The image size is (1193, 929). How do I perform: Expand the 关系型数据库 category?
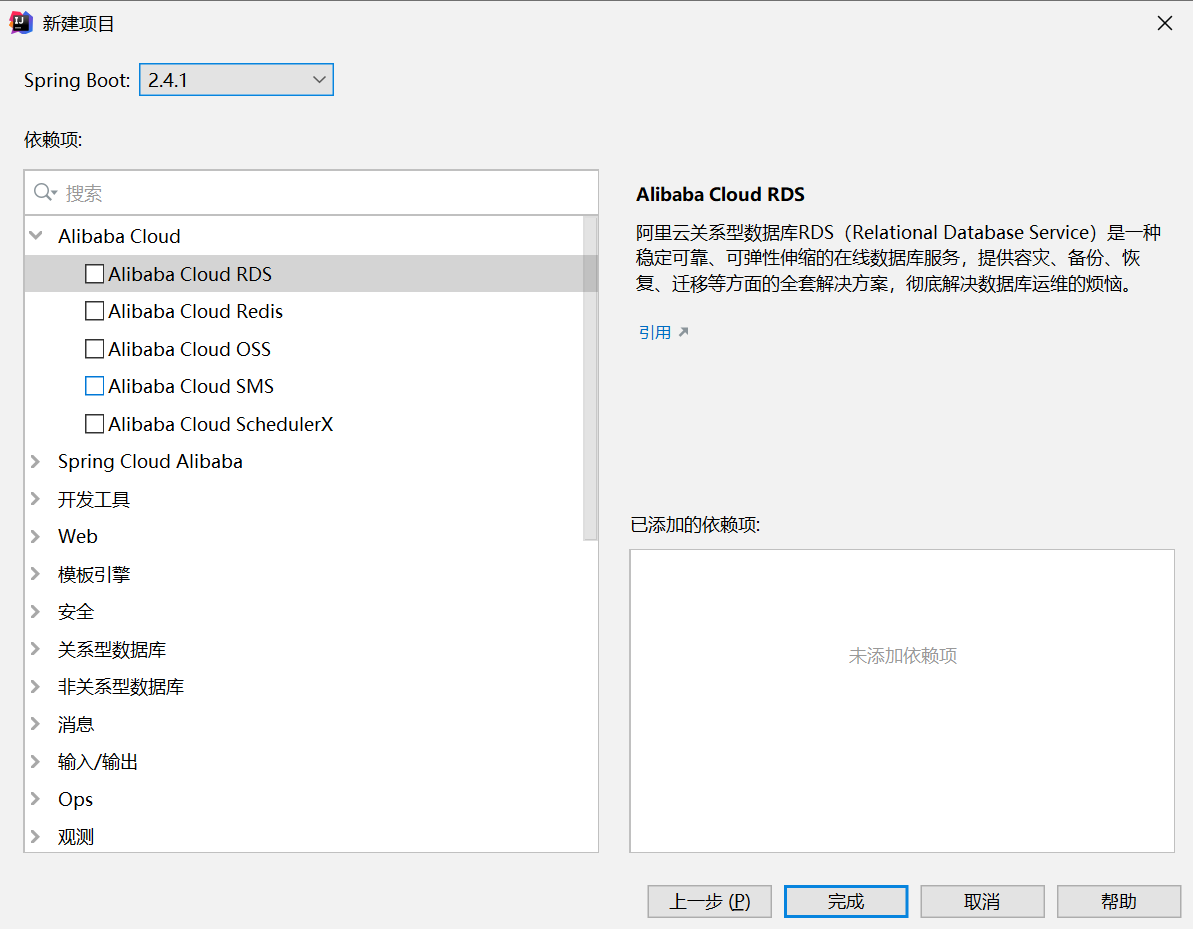36,649
